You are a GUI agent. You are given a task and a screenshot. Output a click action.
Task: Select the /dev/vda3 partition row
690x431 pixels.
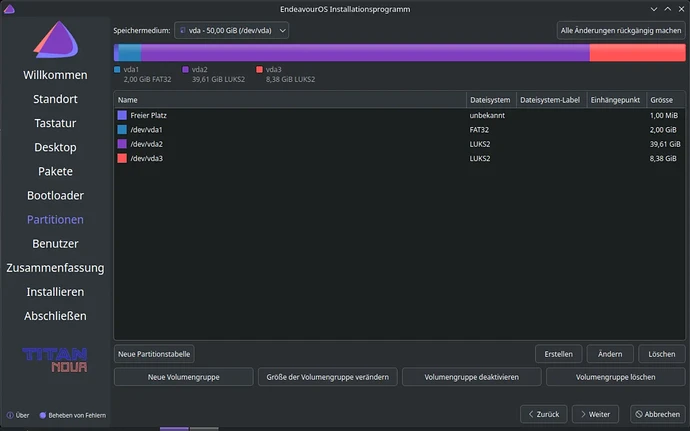pos(399,158)
